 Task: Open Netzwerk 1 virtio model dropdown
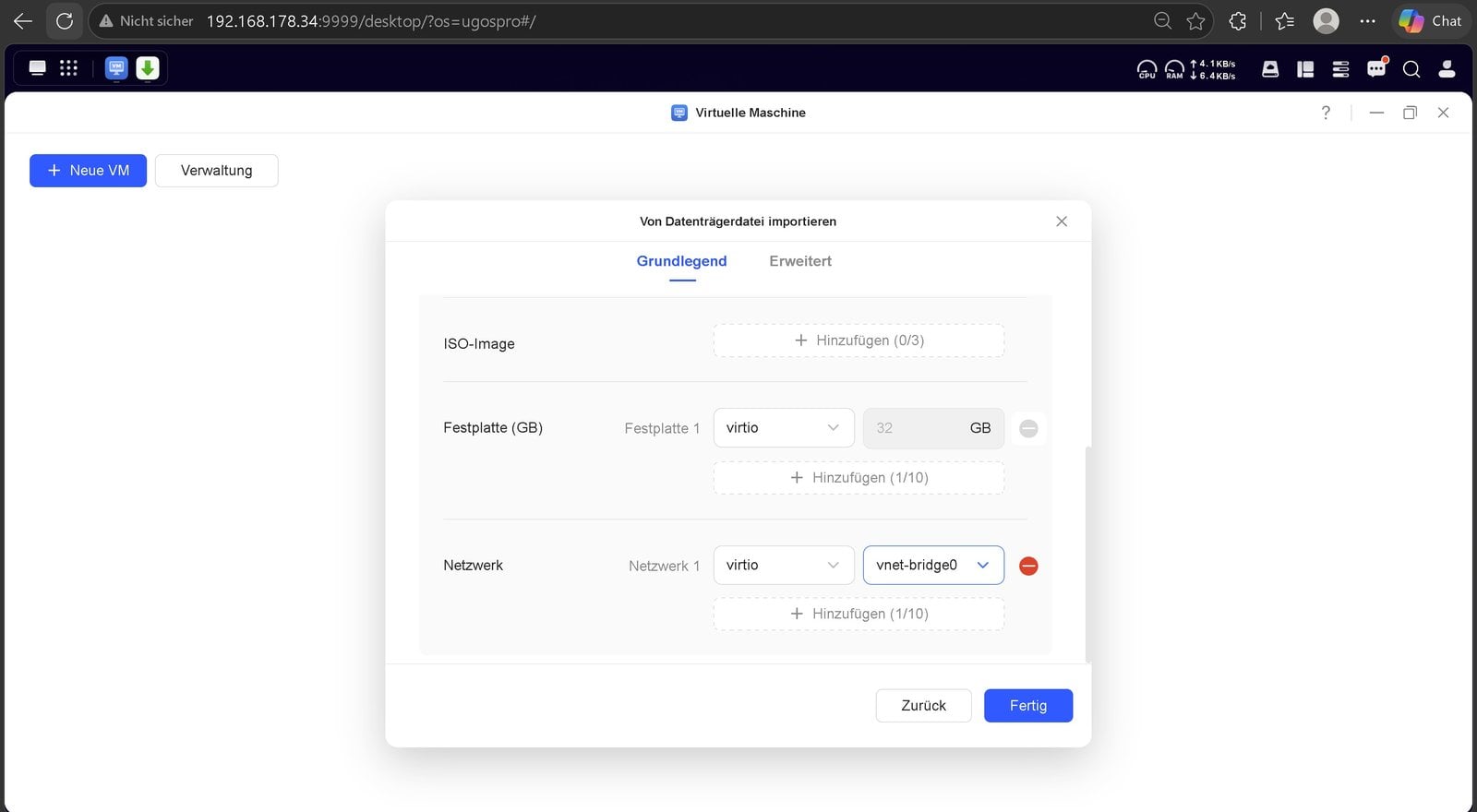click(x=783, y=566)
